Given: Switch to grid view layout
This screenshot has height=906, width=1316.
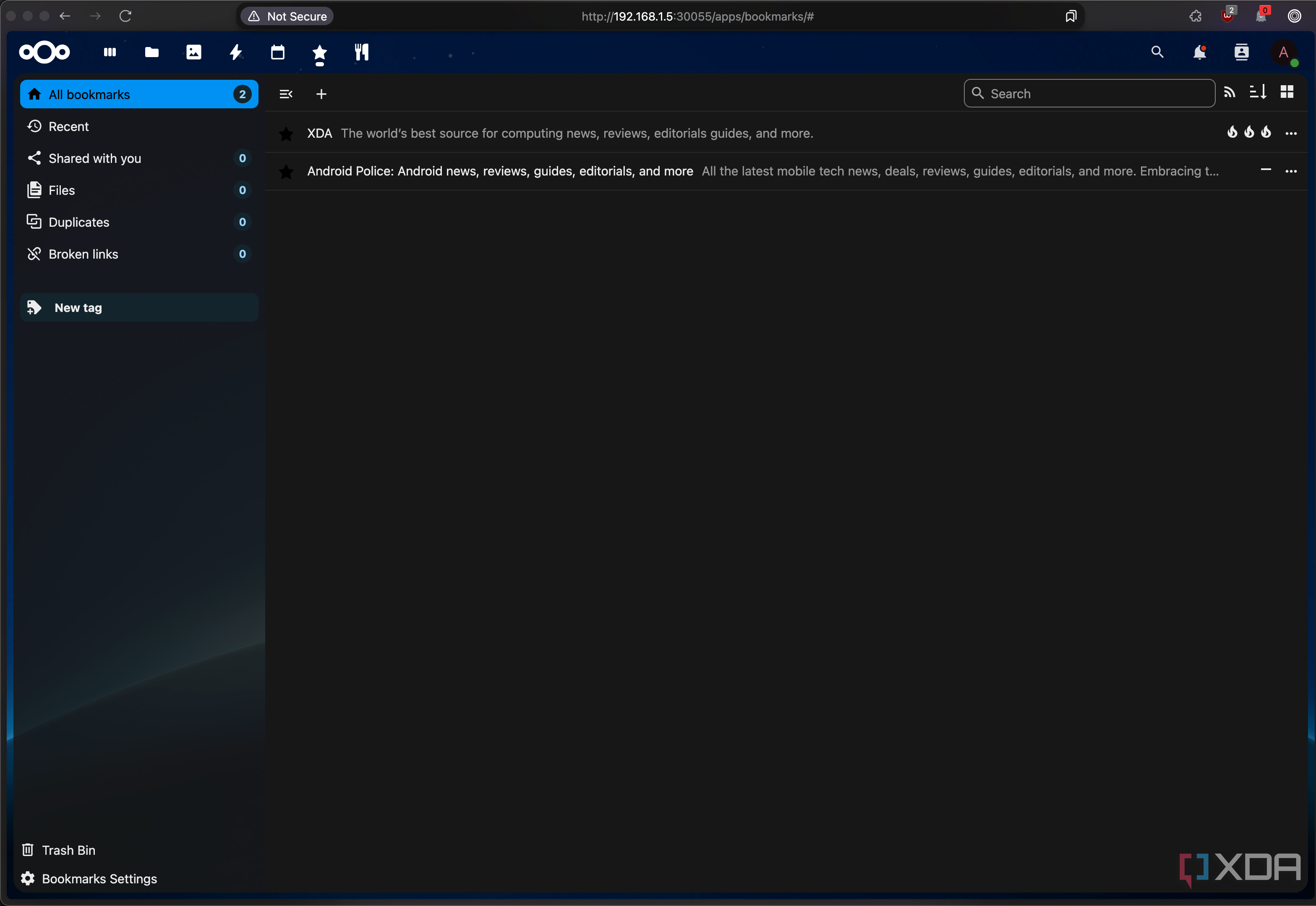Looking at the screenshot, I should click(x=1287, y=92).
